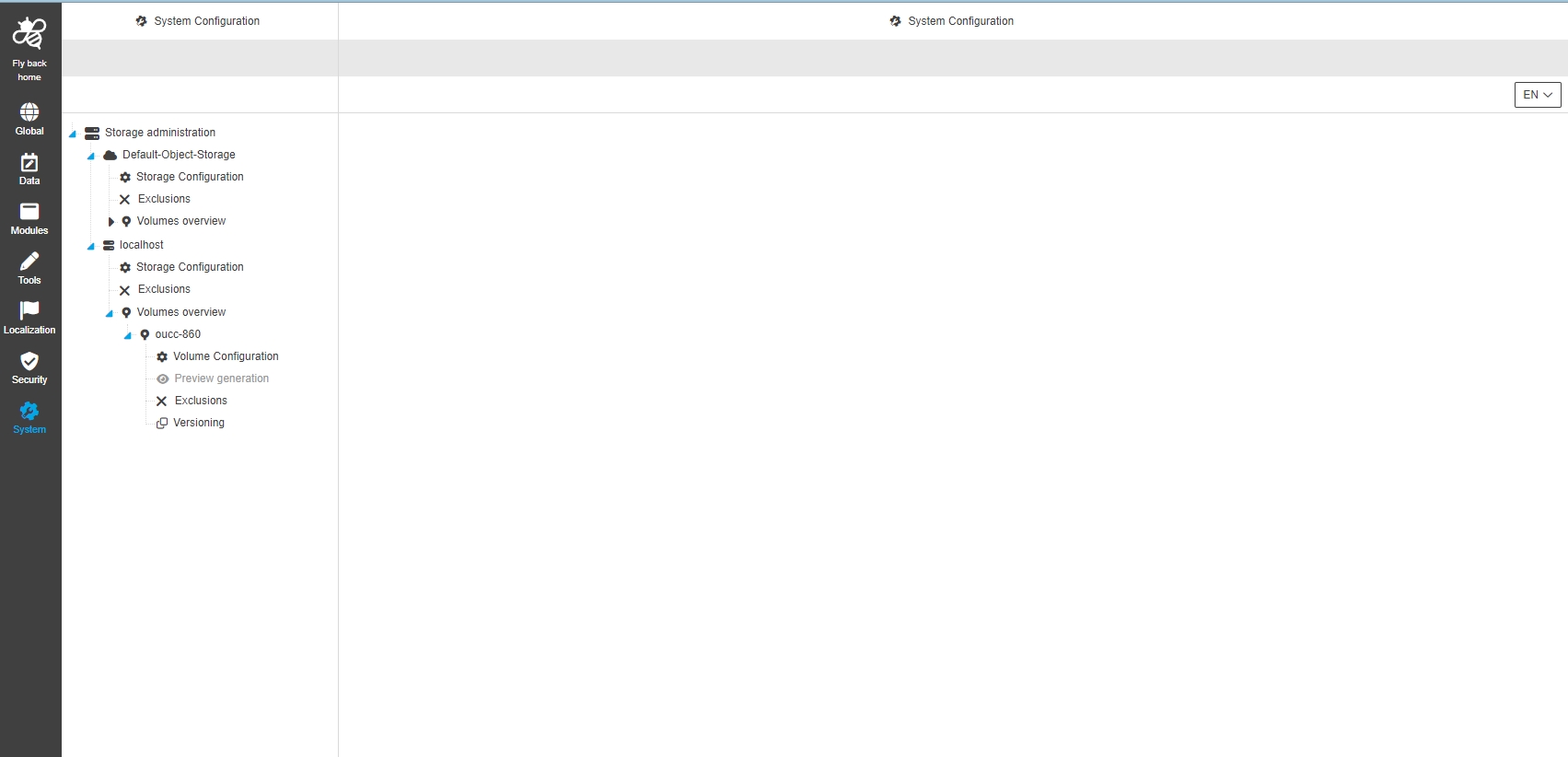1568x757 pixels.
Task: Click the gear icon for Default-Object-Storage Storage Configuration
Action: coord(125,177)
